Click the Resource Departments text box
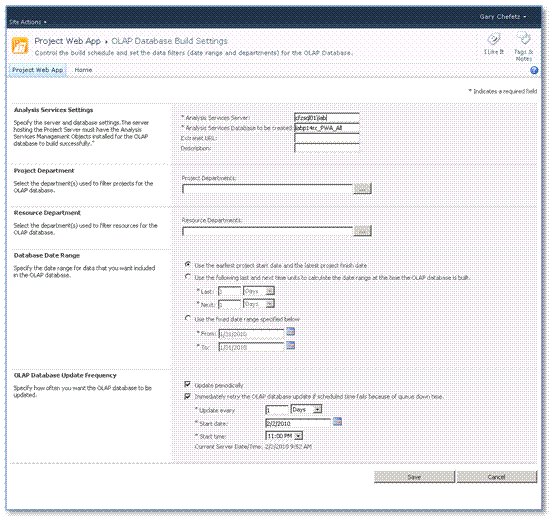 click(x=267, y=231)
